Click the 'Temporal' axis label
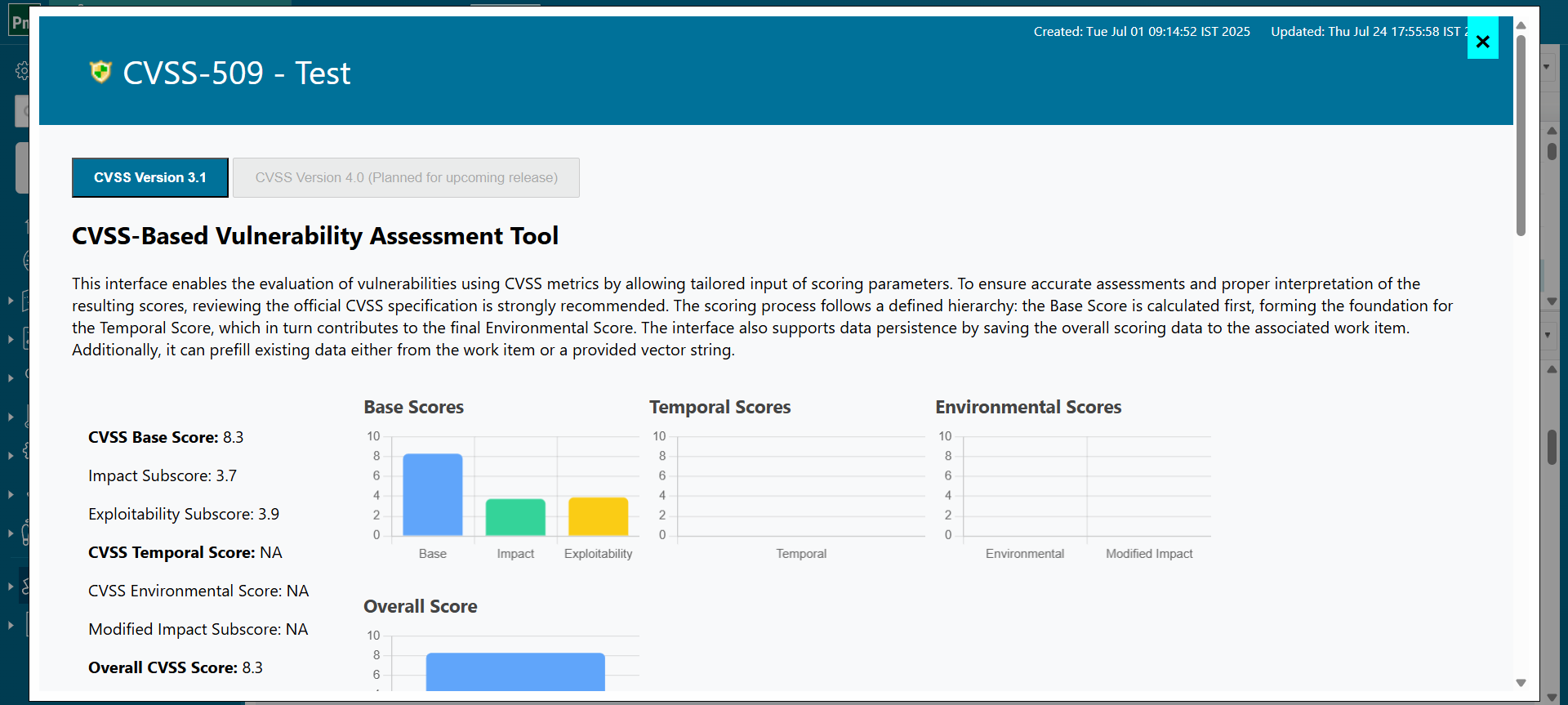This screenshot has height=705, width=1568. [x=801, y=554]
